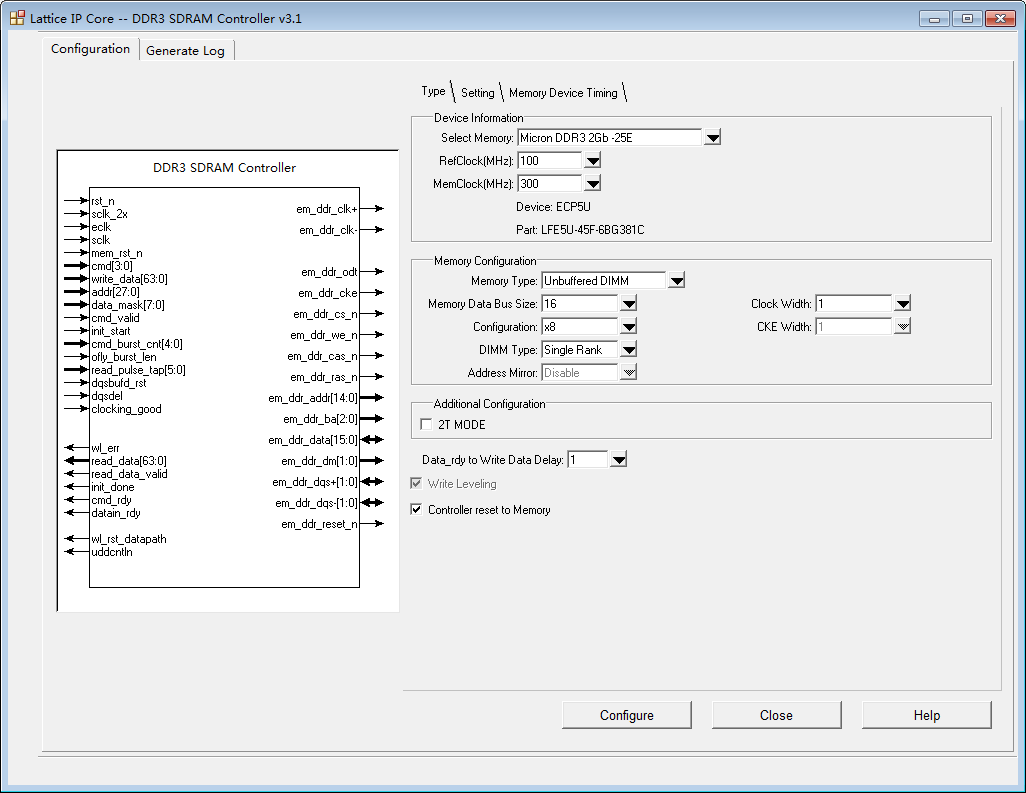Click the wl_rst_datapath port label

click(x=129, y=538)
